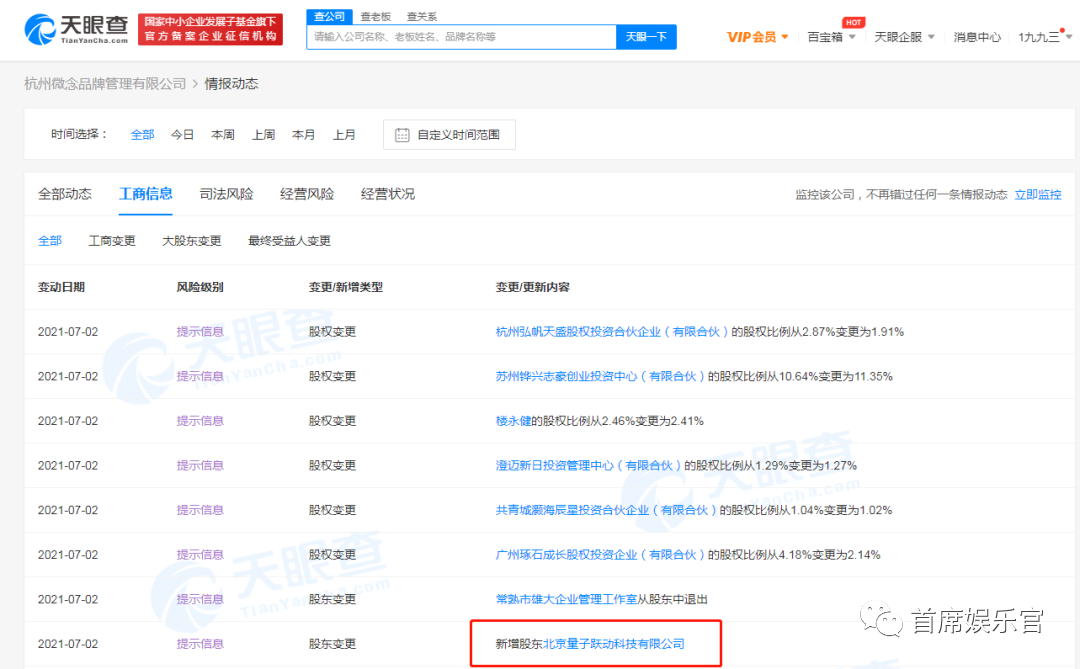Select the 大股东变更 sub-filter
Image resolution: width=1080 pixels, height=669 pixels.
pyautogui.click(x=191, y=241)
